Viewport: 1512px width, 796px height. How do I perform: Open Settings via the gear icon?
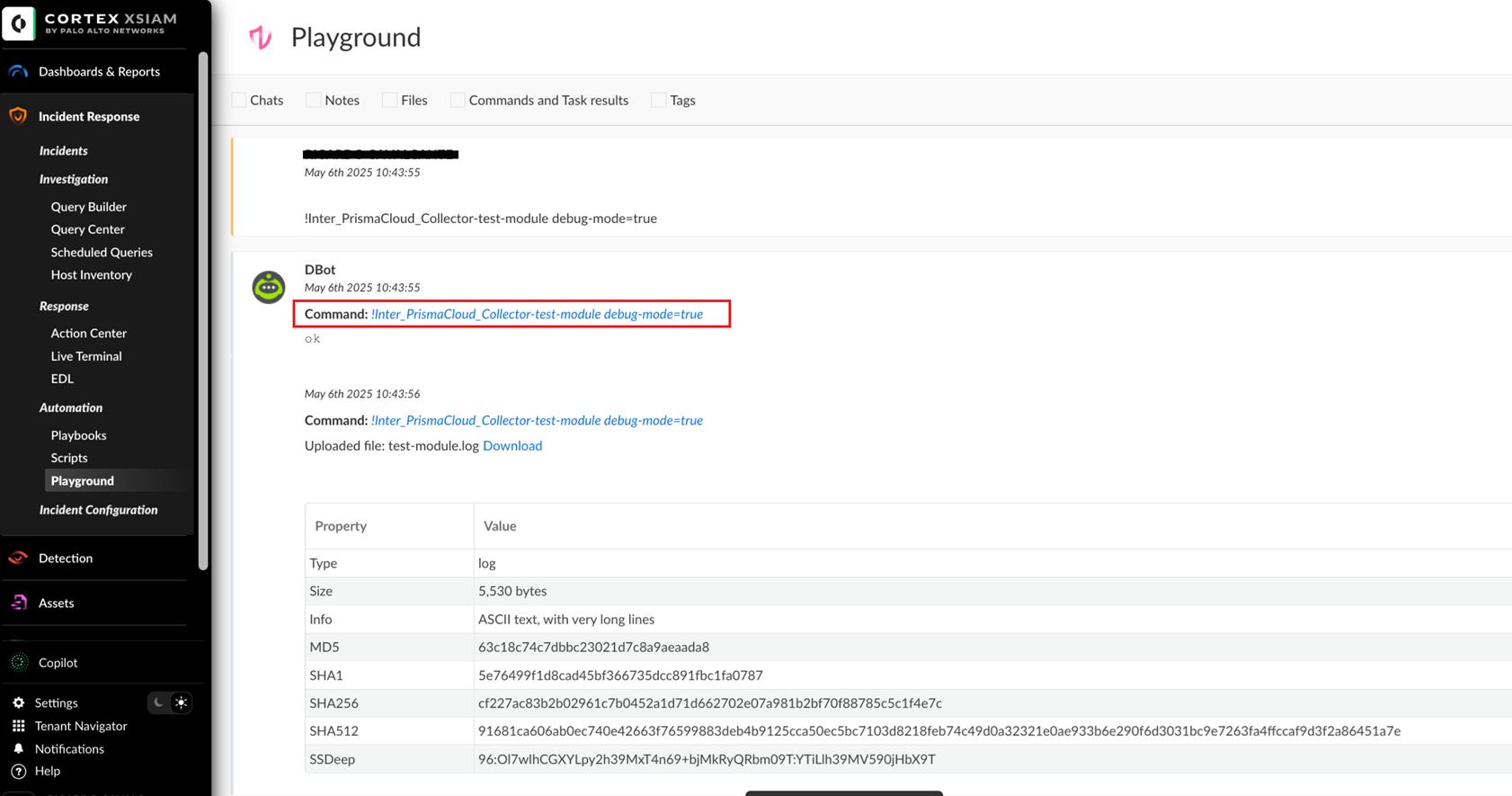click(19, 702)
